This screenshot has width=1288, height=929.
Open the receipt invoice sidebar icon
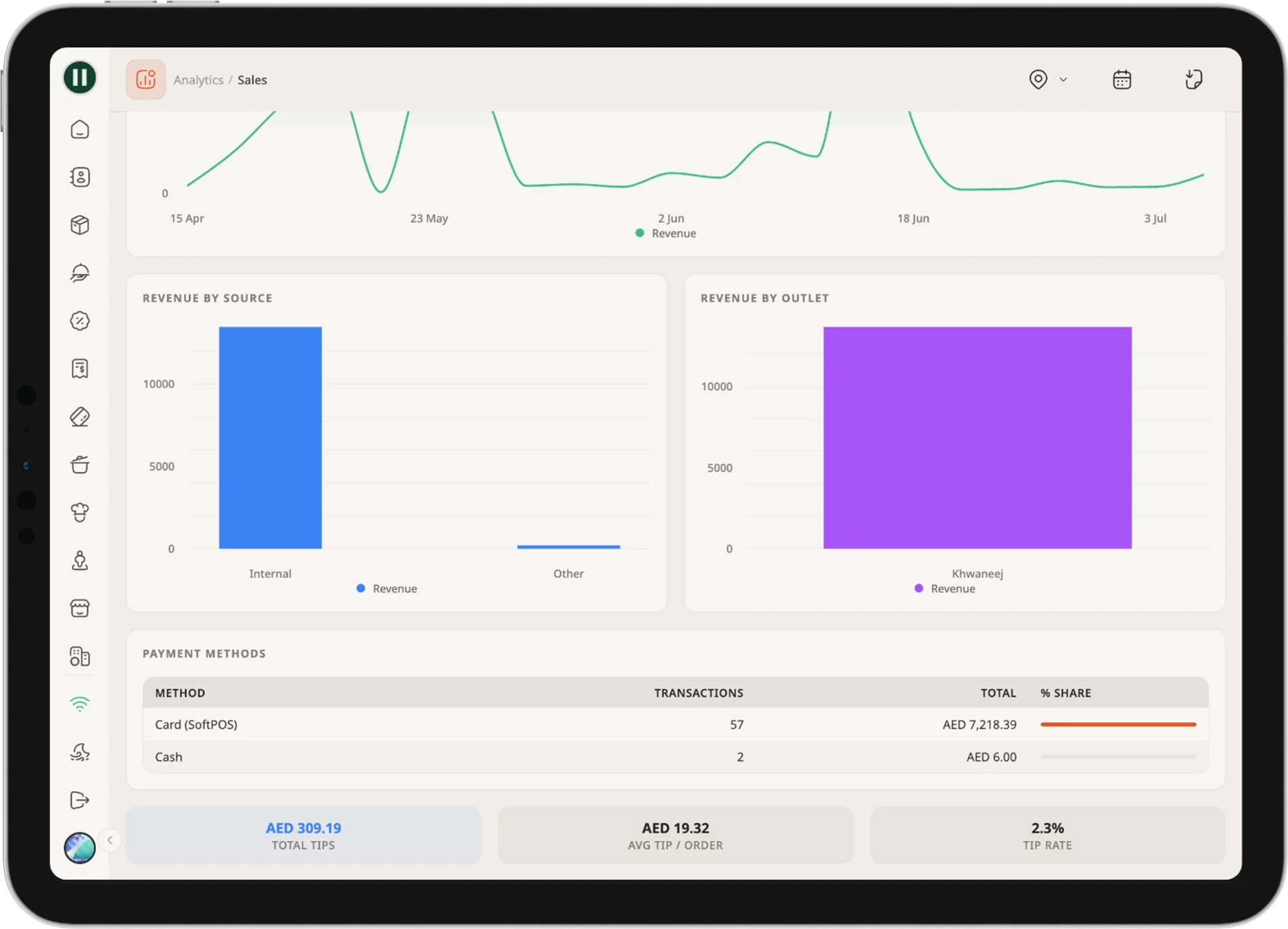click(80, 368)
